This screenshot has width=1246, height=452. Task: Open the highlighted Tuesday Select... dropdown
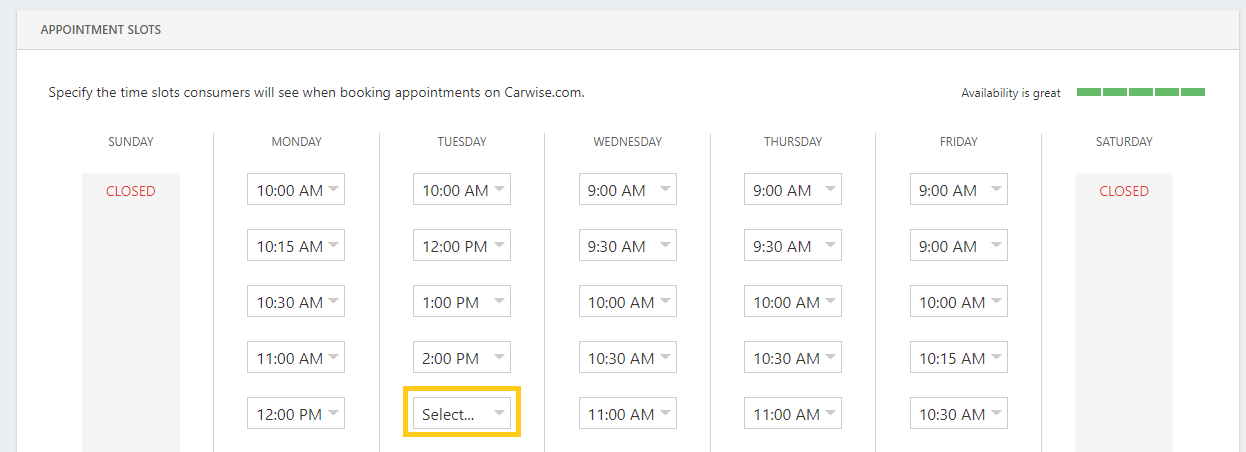(462, 414)
